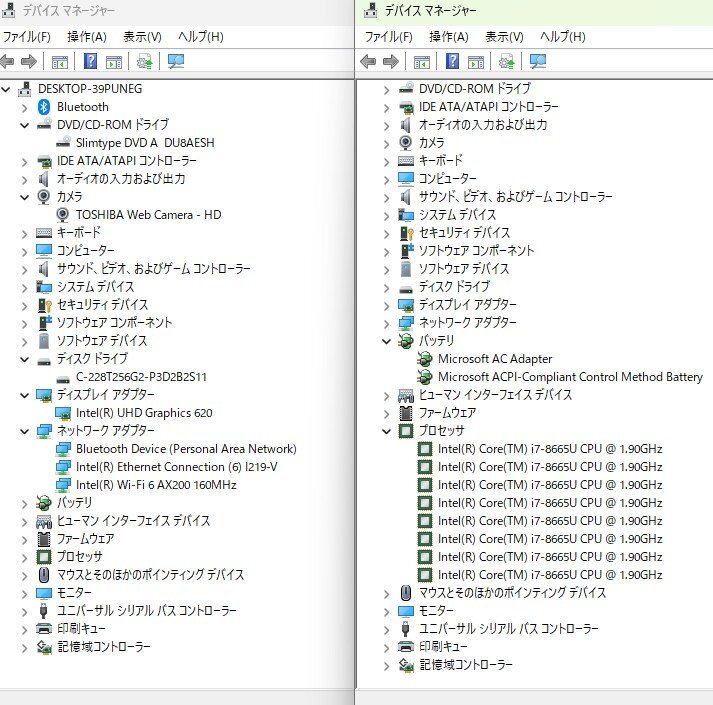
Task: Expand the カメラ node in the right window
Action: 387,143
